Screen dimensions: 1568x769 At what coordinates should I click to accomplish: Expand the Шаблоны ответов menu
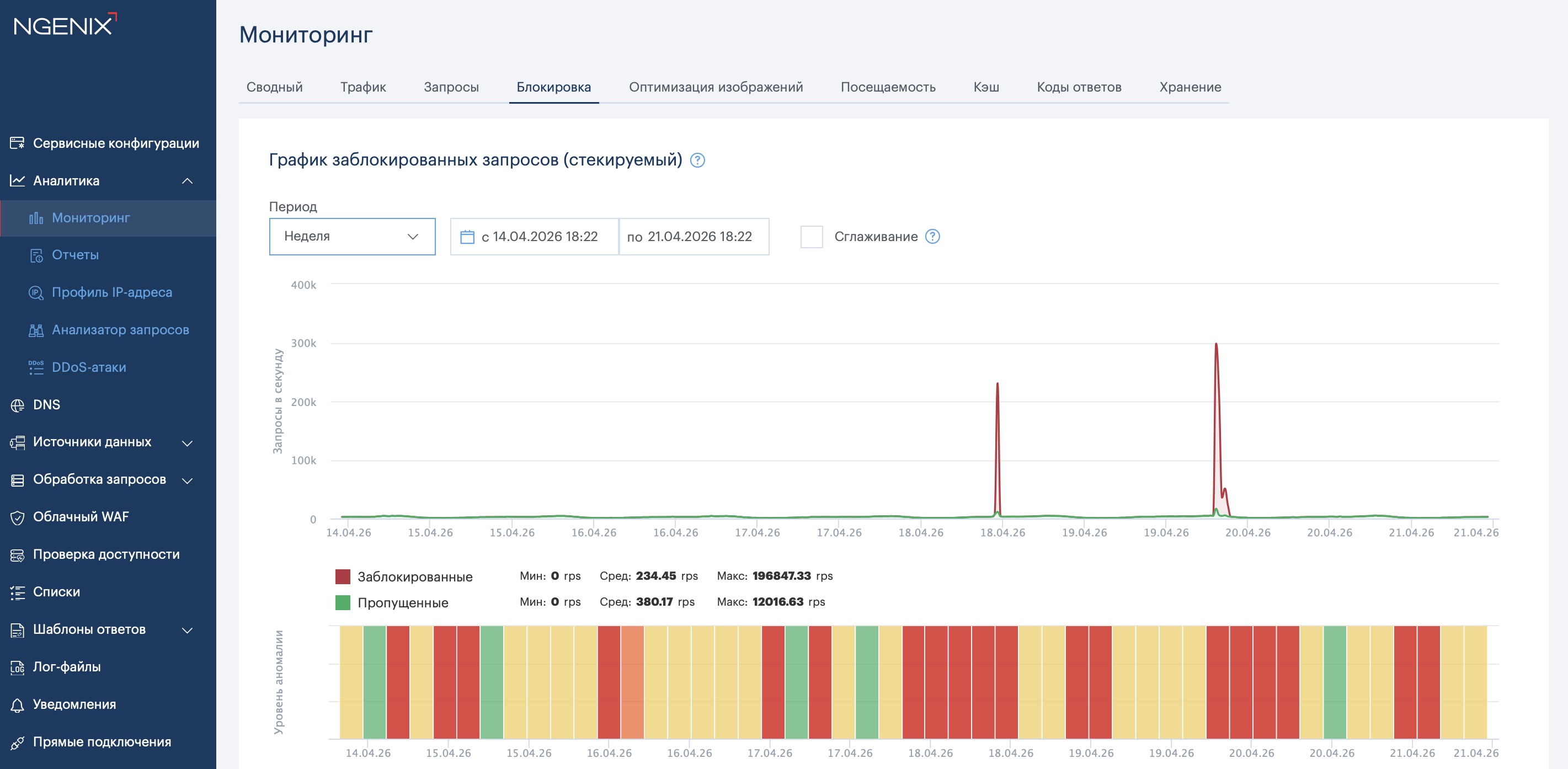[187, 629]
